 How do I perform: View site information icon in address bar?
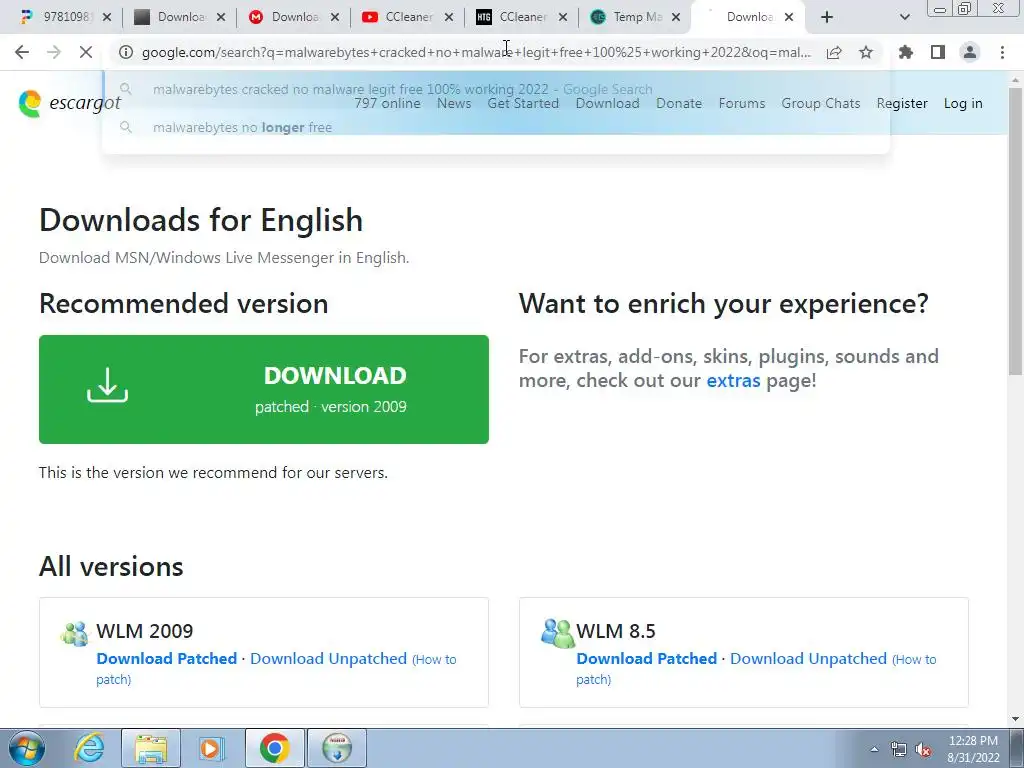(126, 52)
